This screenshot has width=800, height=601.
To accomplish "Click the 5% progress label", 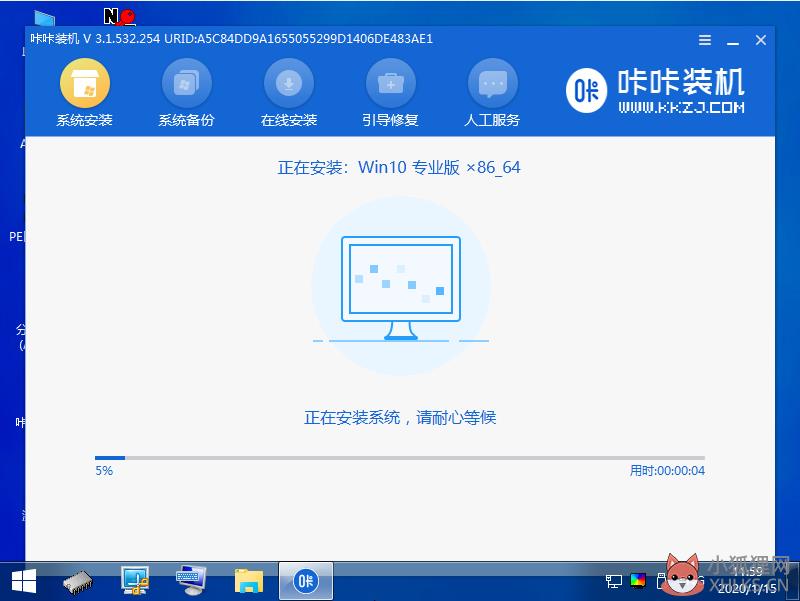I will click(x=104, y=470).
